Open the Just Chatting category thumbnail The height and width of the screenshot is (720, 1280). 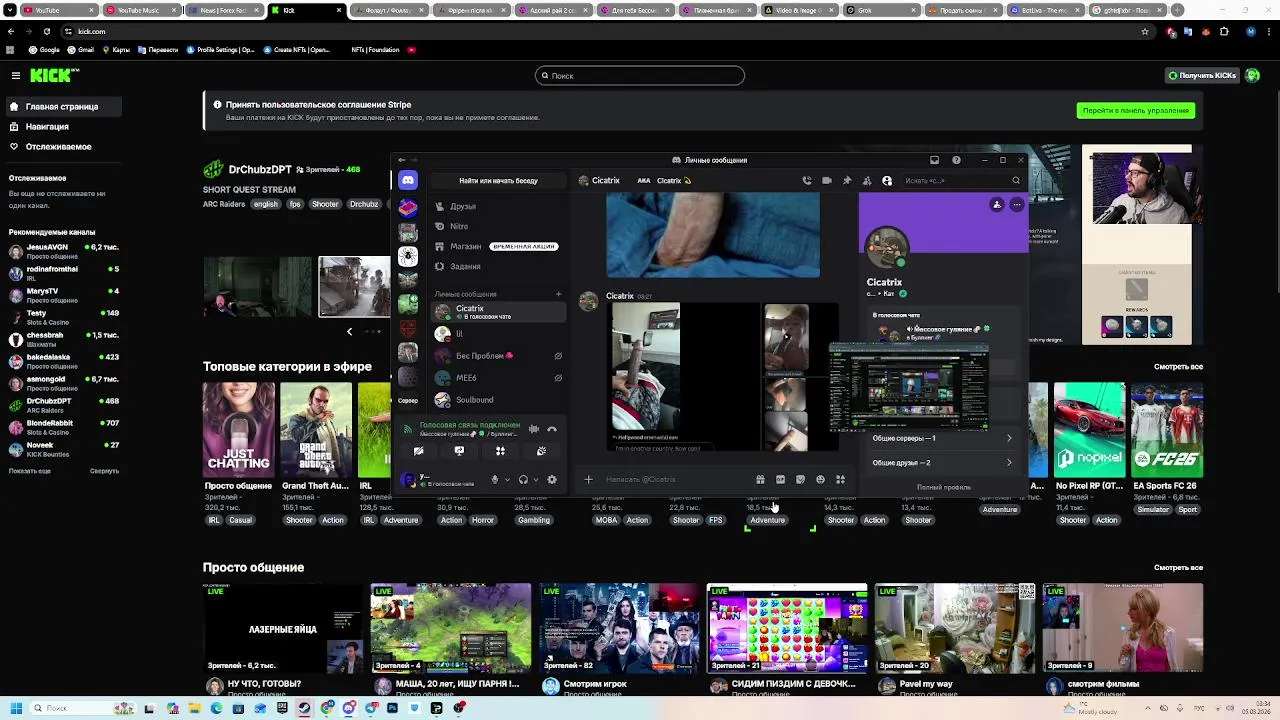tap(238, 430)
